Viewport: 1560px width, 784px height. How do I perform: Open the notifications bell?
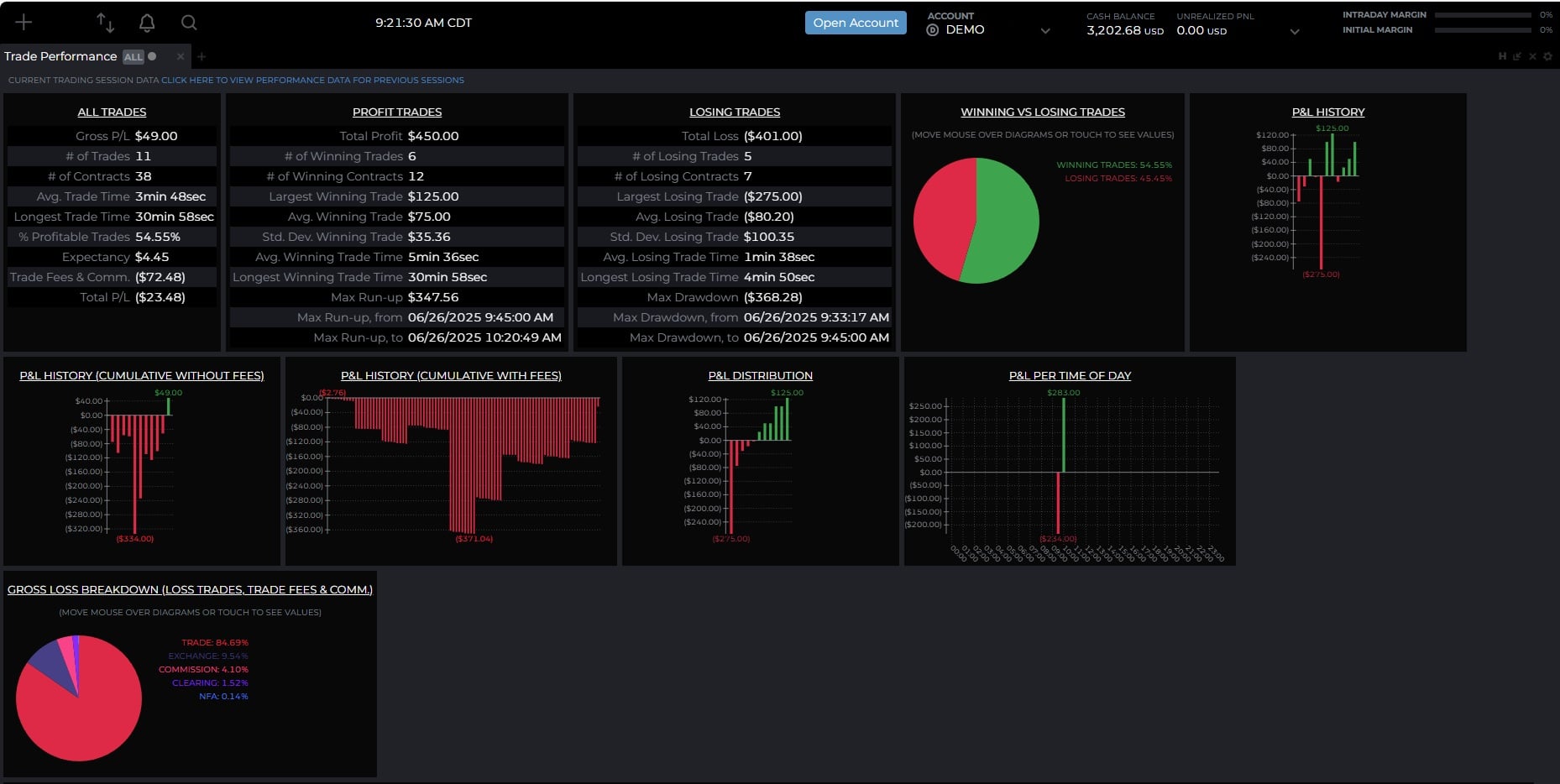click(147, 23)
